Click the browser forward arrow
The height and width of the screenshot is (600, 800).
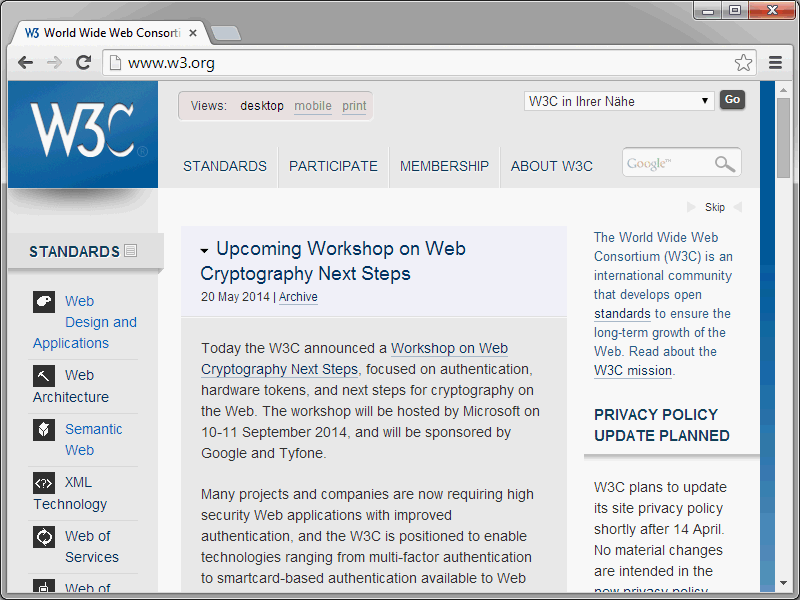tap(54, 63)
